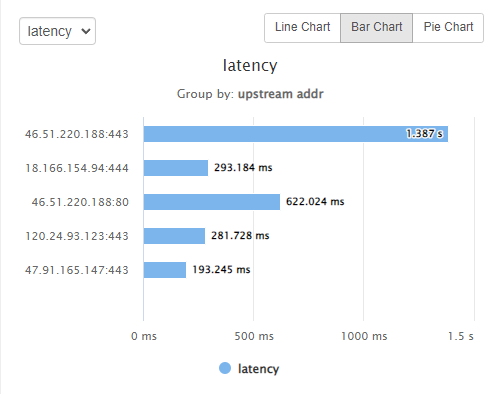The height and width of the screenshot is (394, 497).
Task: Click the 193.245 ms value label
Action: 221,269
